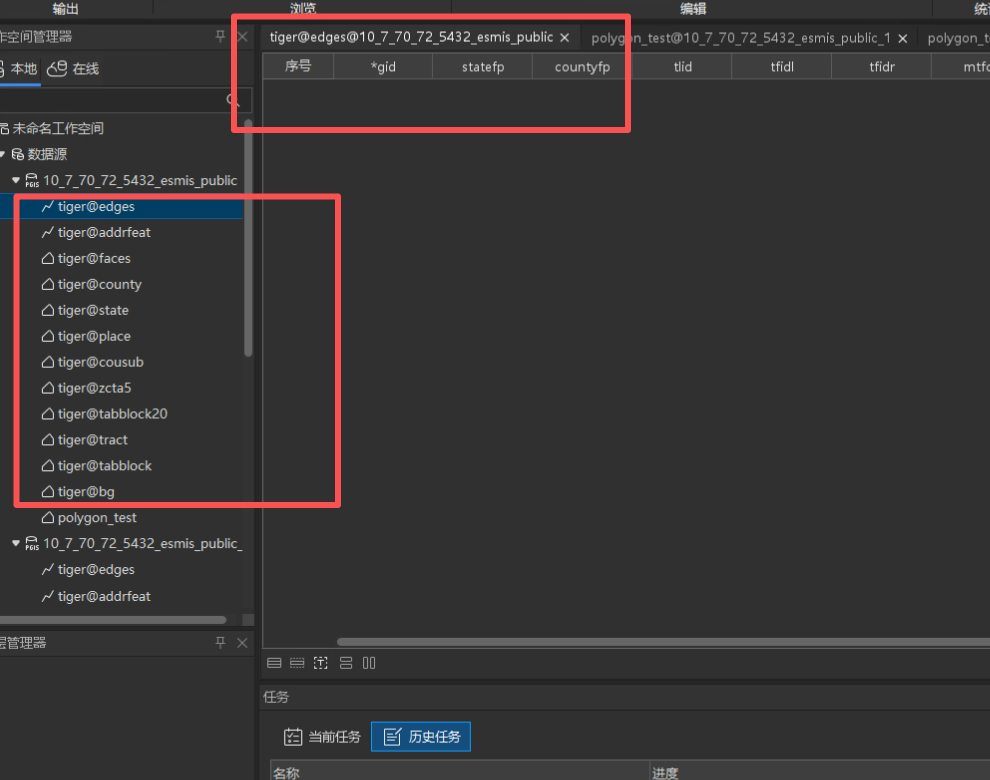
Task: Switch to the 在线 online tab
Action: pos(74,68)
